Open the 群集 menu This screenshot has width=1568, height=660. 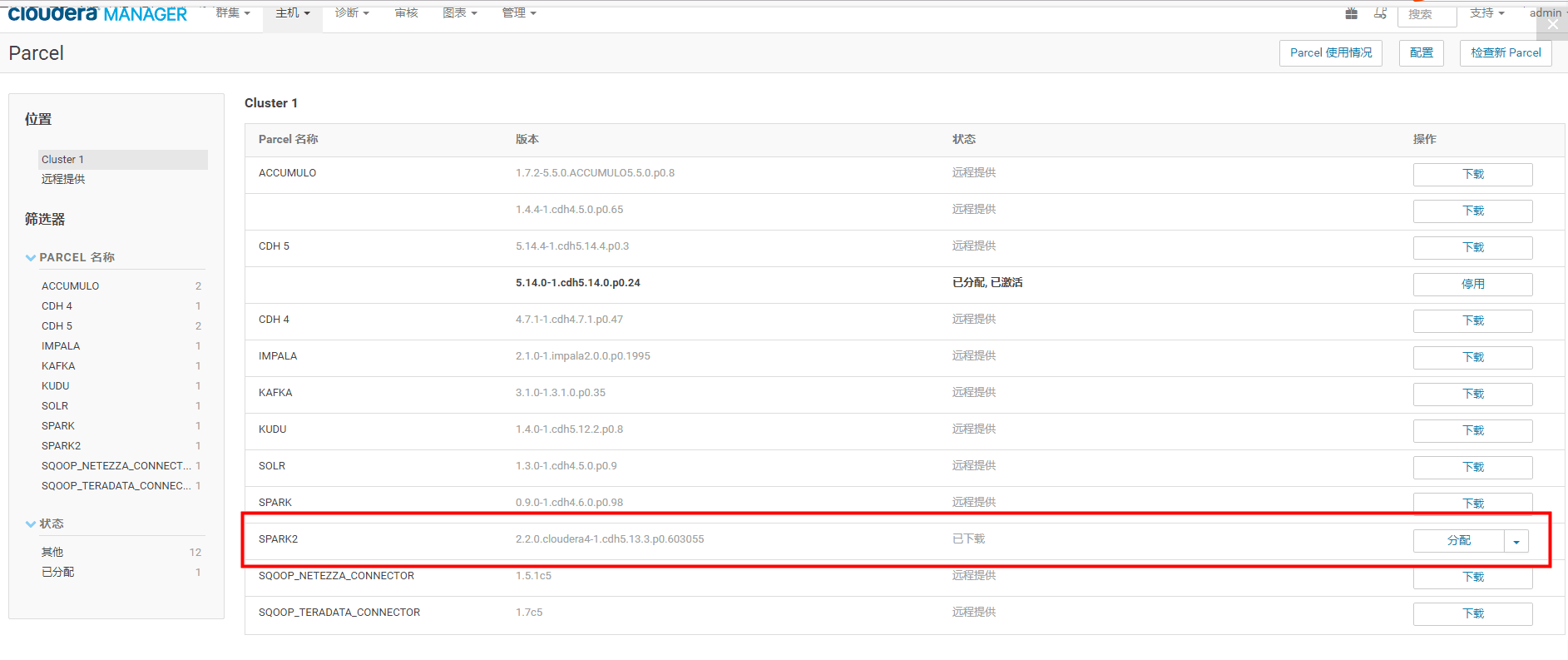click(x=233, y=12)
